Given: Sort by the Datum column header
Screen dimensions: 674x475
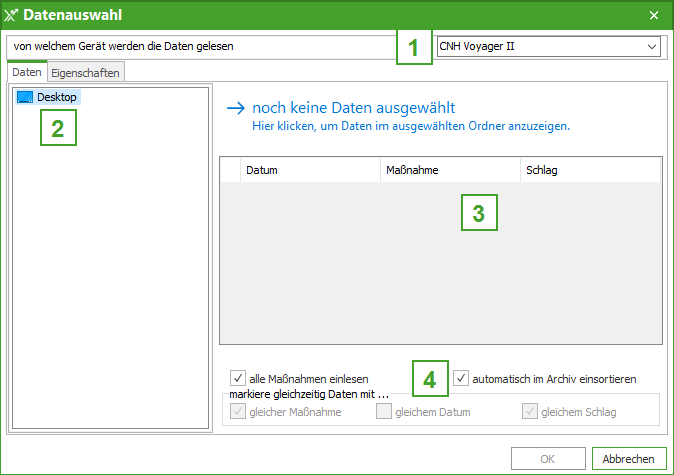Looking at the screenshot, I should pyautogui.click(x=310, y=170).
